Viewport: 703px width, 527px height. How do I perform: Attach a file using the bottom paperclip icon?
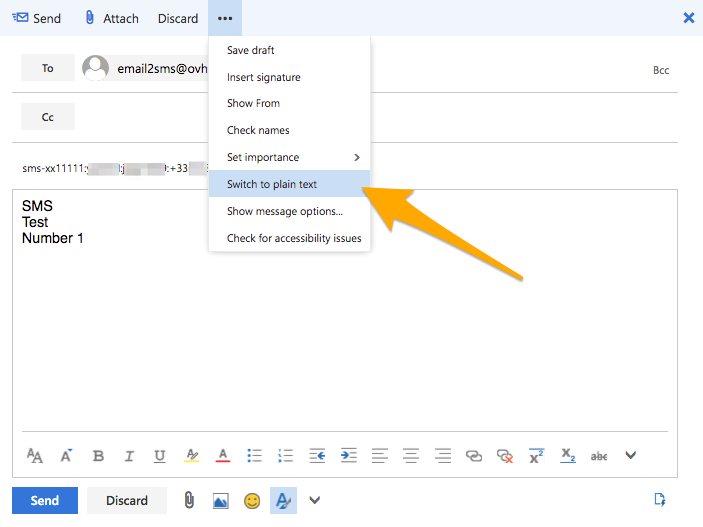(189, 500)
